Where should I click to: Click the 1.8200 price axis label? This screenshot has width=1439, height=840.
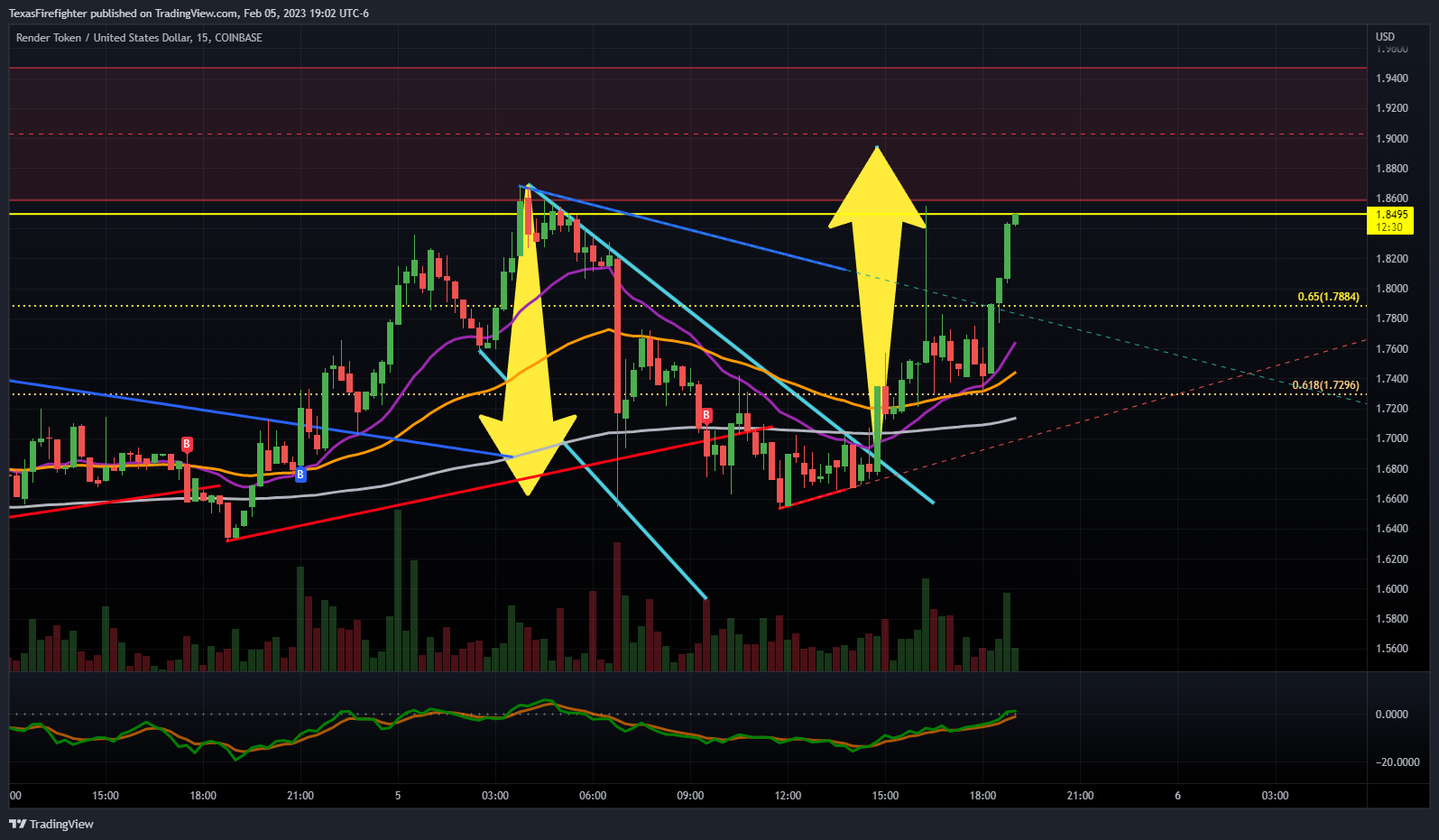point(1391,259)
